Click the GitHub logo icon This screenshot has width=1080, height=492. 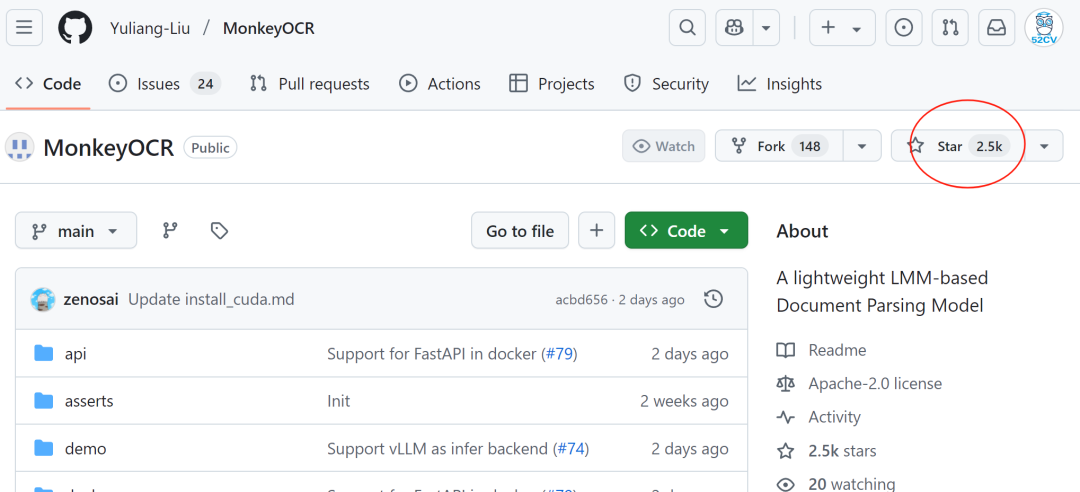point(75,28)
